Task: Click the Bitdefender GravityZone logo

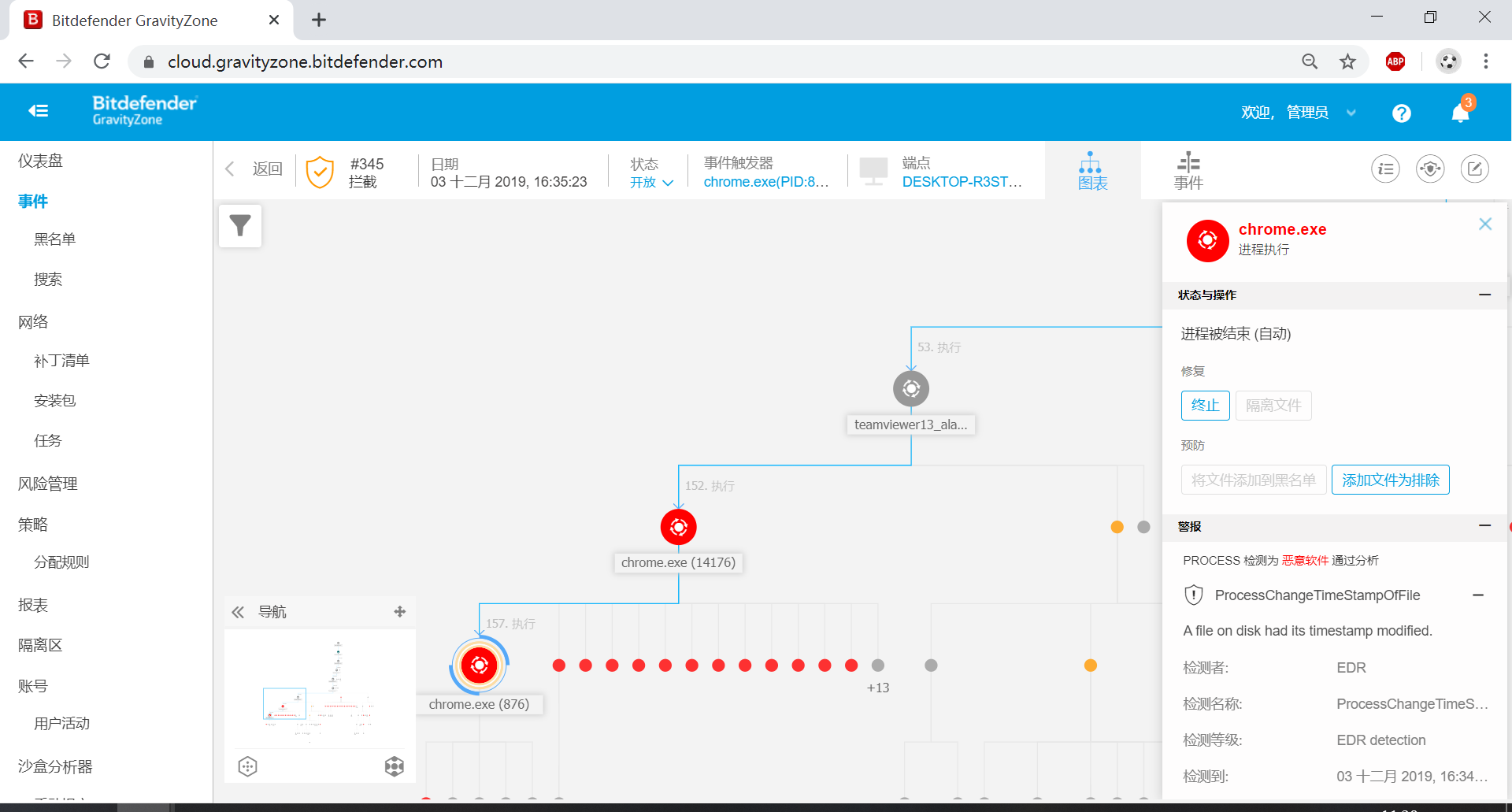Action: (x=145, y=110)
